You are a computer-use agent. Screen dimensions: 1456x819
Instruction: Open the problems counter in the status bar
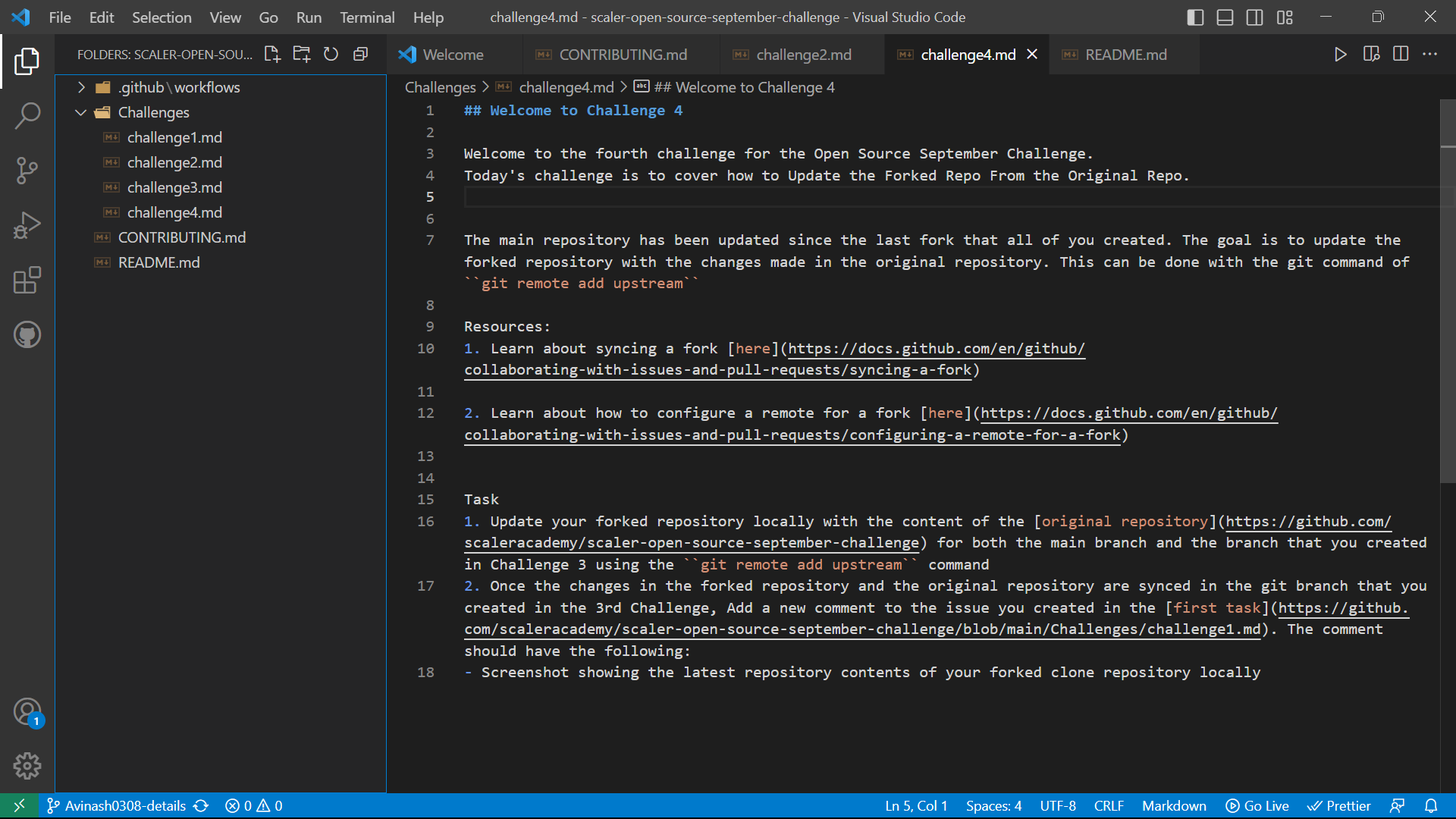253,805
